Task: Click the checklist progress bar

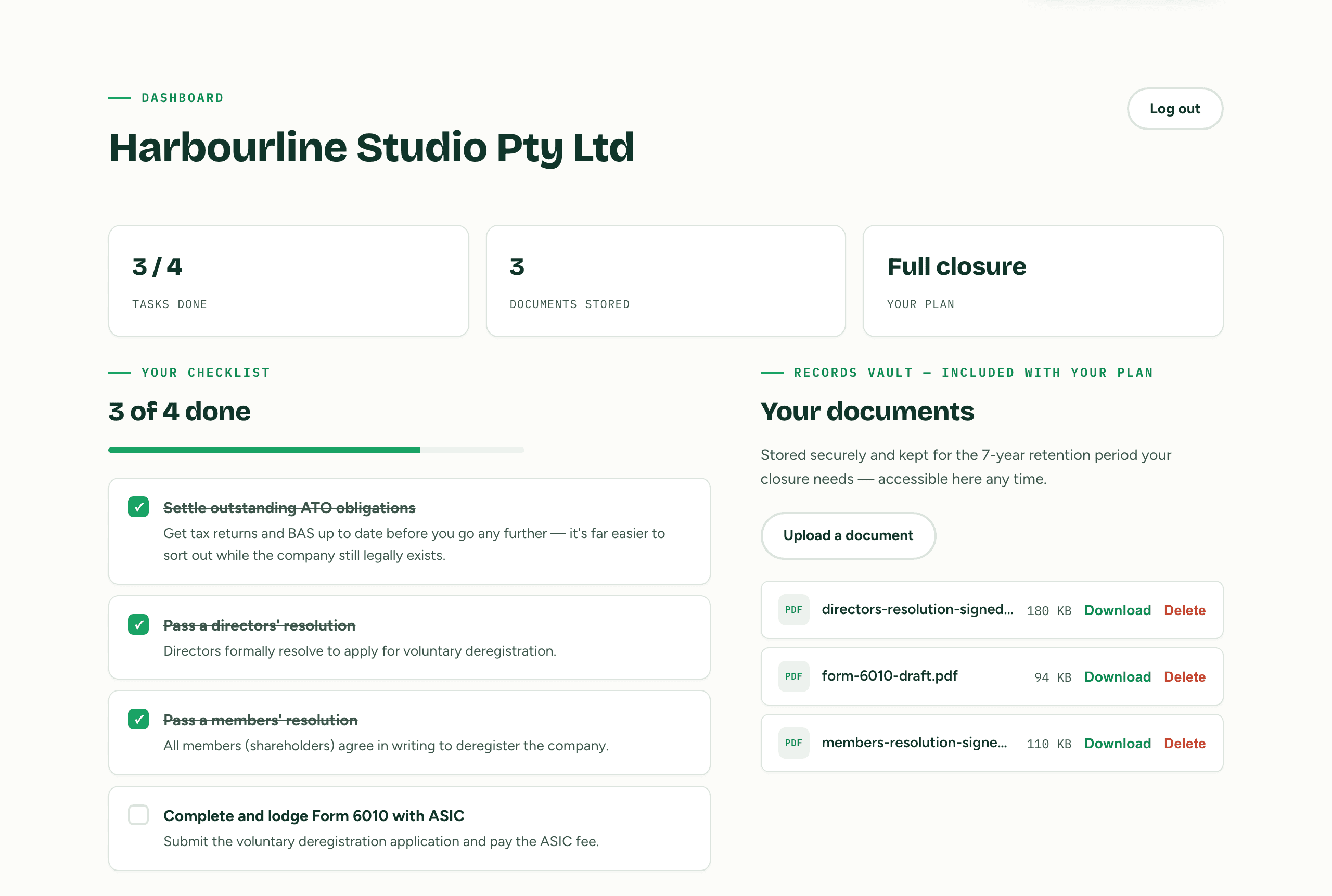Action: tap(316, 450)
